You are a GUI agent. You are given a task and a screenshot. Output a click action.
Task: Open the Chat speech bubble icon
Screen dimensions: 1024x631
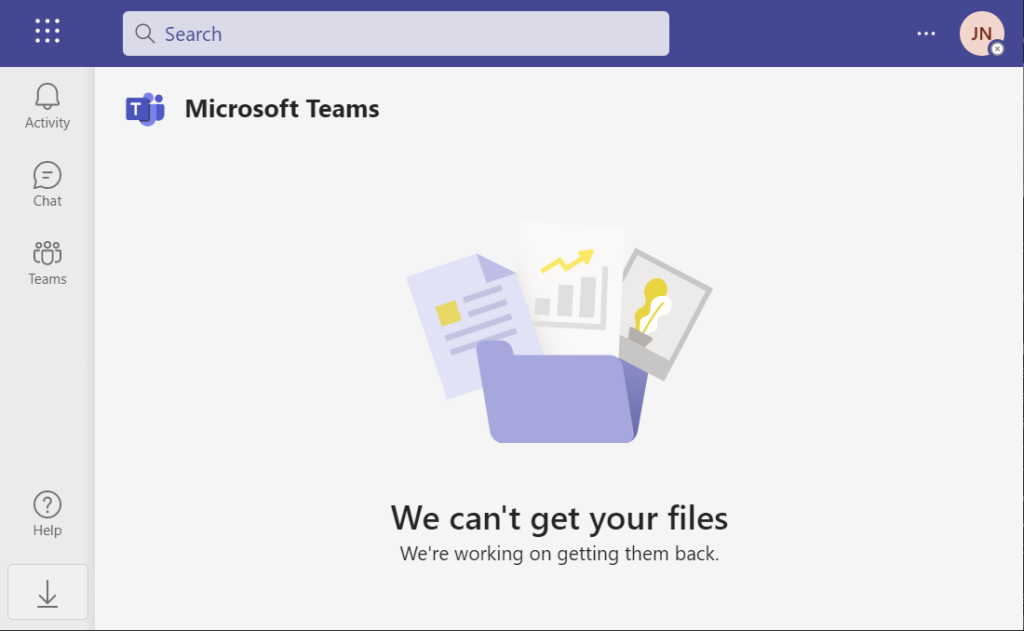pyautogui.click(x=47, y=175)
